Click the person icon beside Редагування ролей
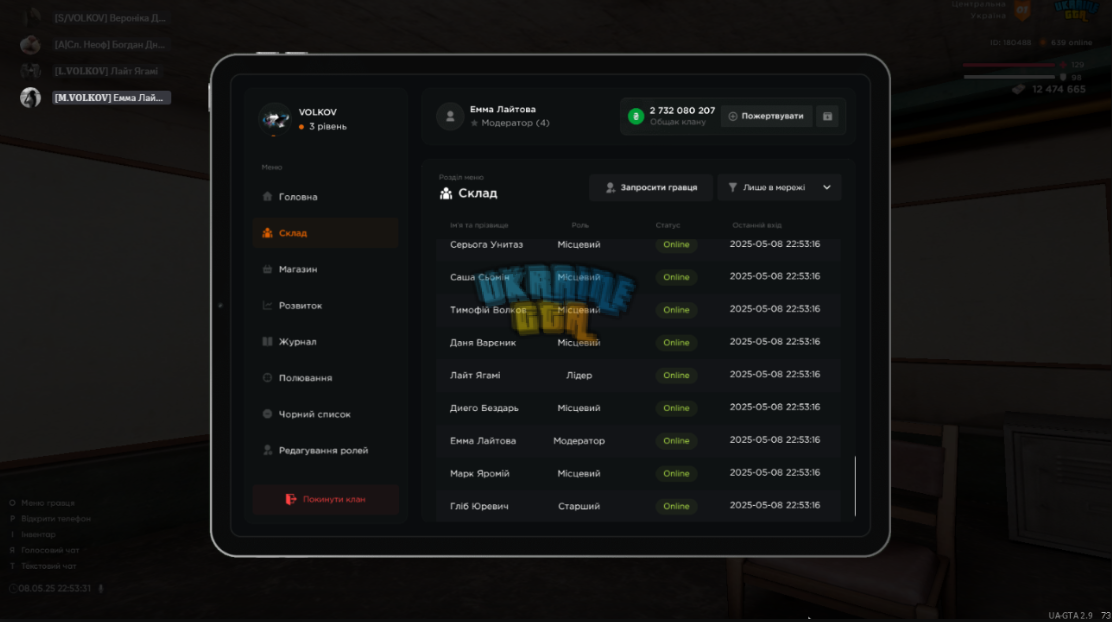Image resolution: width=1112 pixels, height=622 pixels. point(267,450)
